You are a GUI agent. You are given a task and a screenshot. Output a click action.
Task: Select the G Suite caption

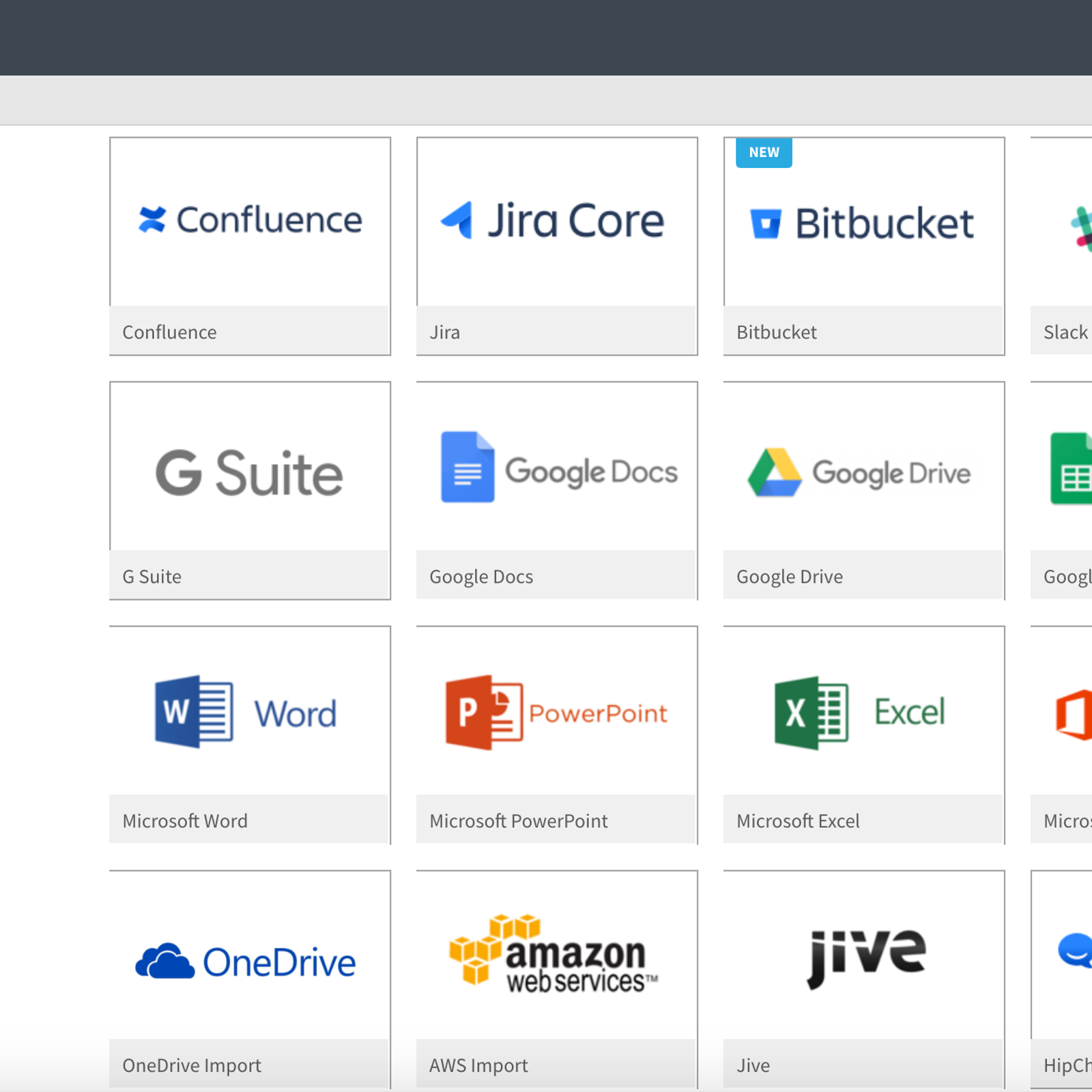pyautogui.click(x=152, y=577)
